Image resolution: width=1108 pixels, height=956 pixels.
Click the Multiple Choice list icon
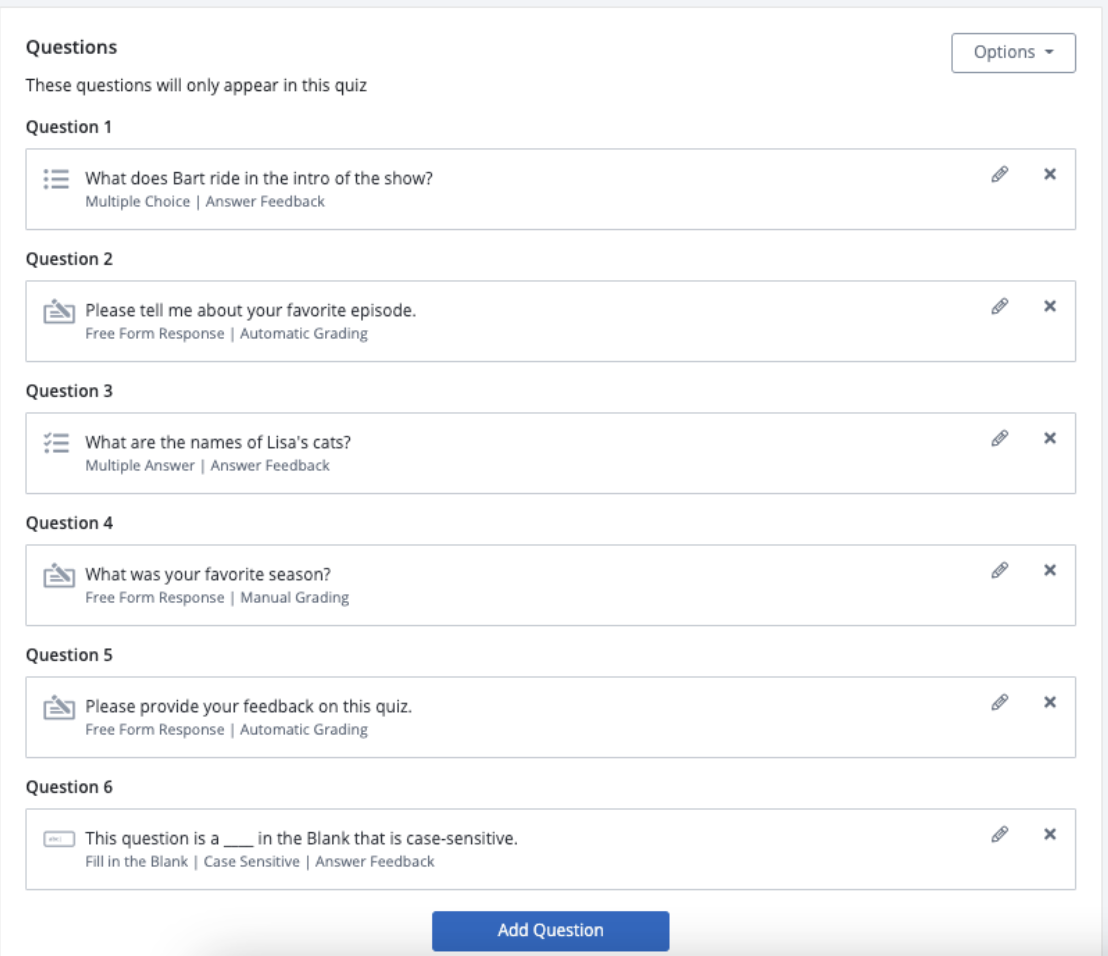57,179
